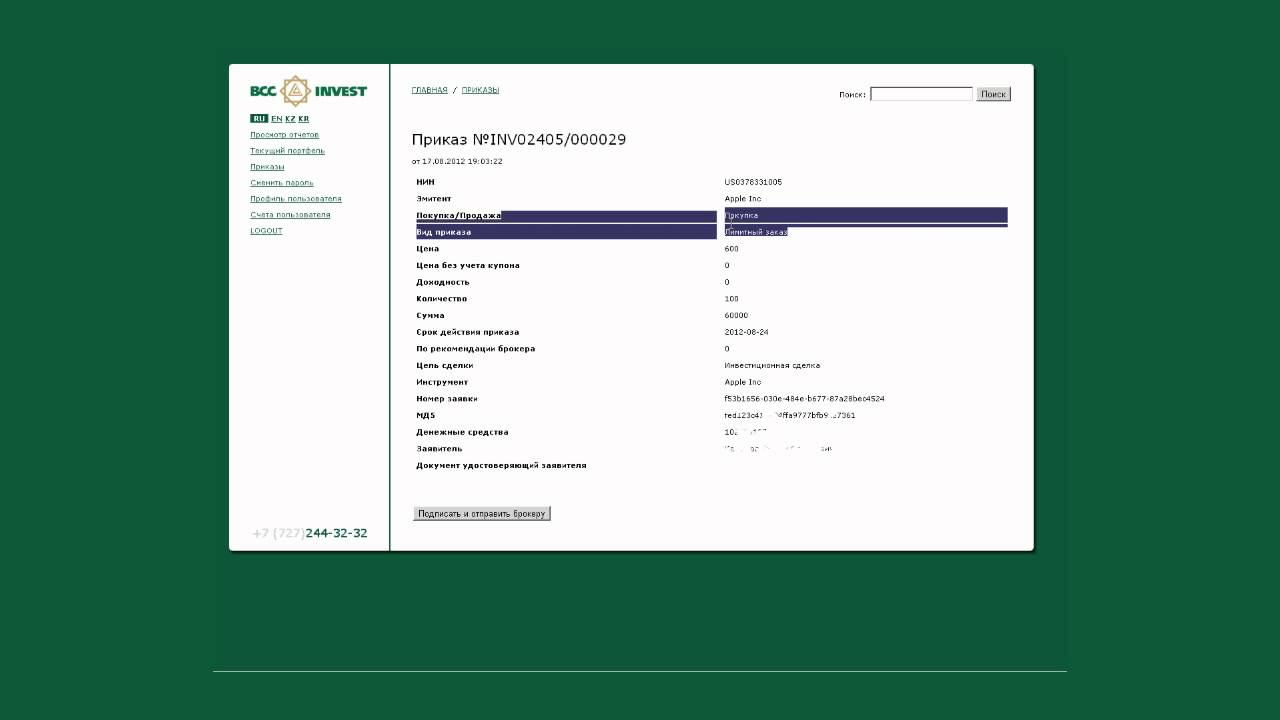Click the Сумма row label
The height and width of the screenshot is (720, 1280).
[431, 316]
